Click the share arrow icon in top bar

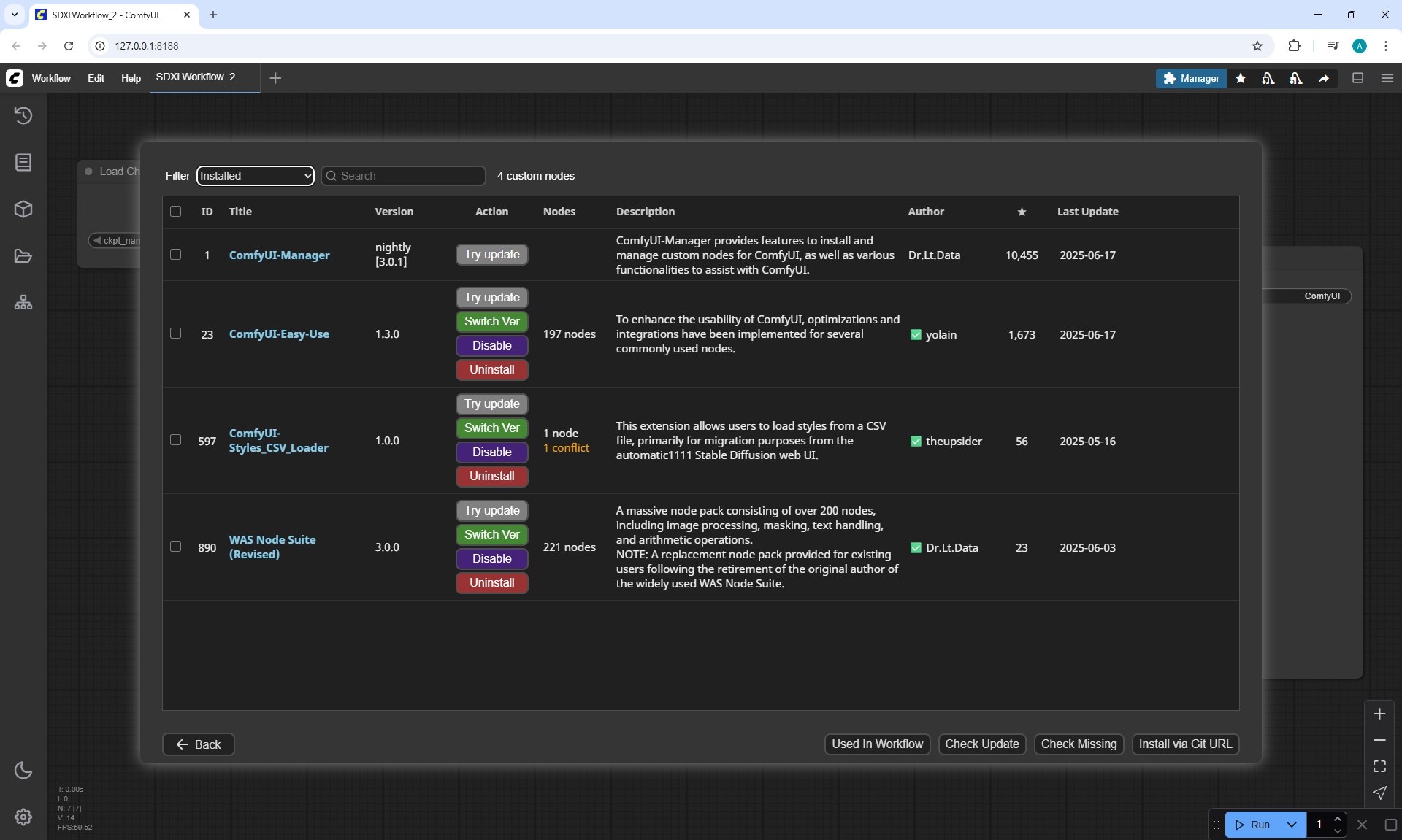[x=1323, y=78]
